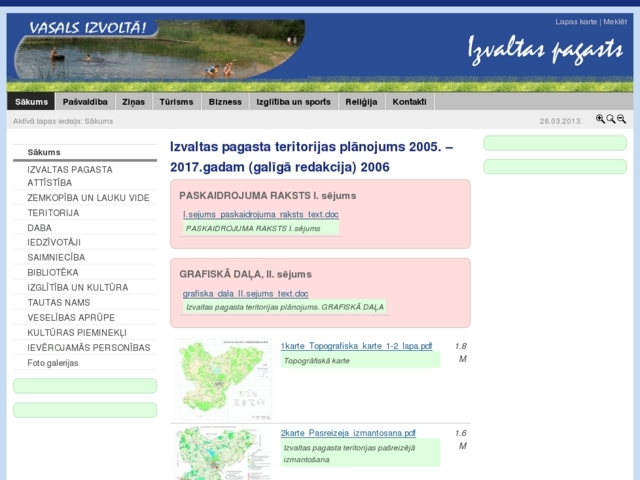Open ZEMKOPĪBA UN LAUKU VIDE sidebar item
The image size is (640, 480).
[85, 198]
